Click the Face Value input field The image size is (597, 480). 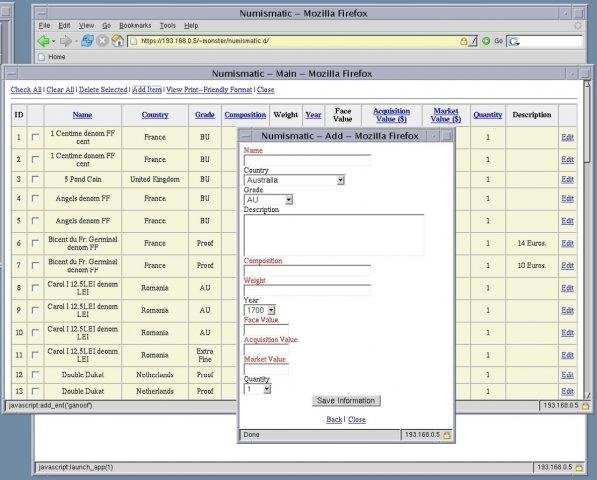click(x=266, y=330)
